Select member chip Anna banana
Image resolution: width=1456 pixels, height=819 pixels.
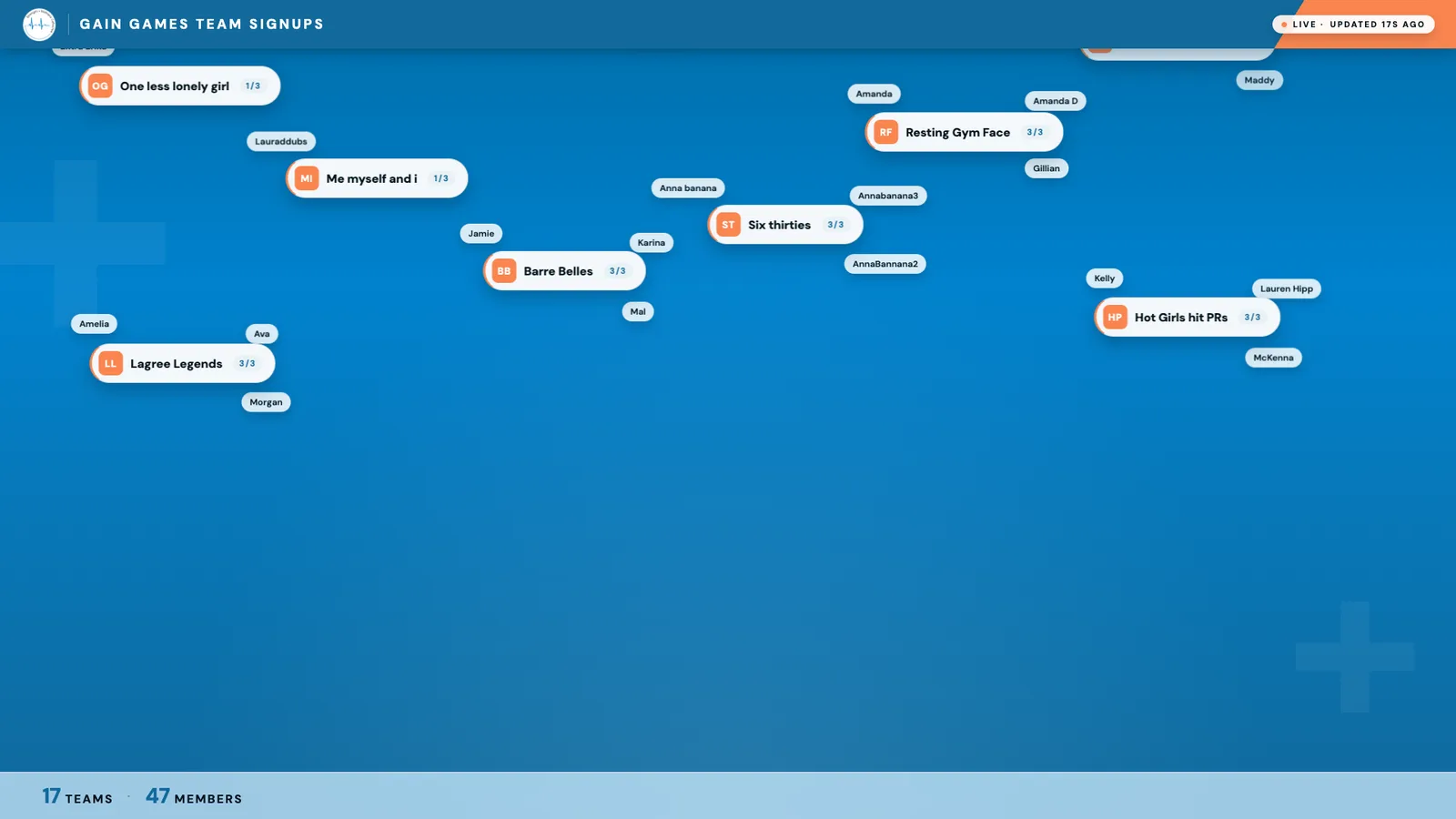[688, 188]
